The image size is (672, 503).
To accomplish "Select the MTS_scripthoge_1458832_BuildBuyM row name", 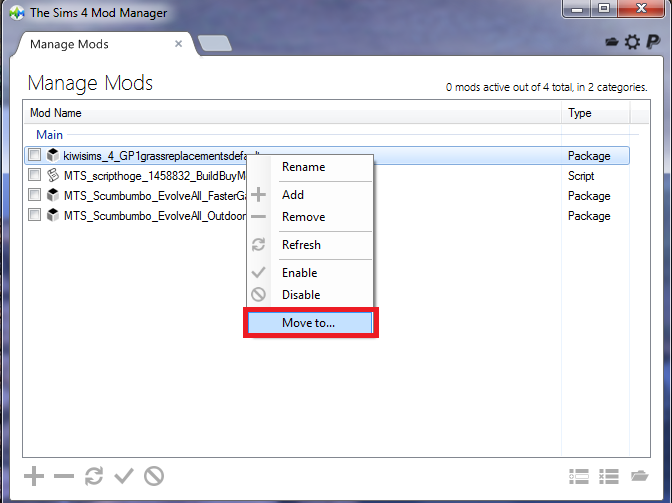I will [155, 176].
